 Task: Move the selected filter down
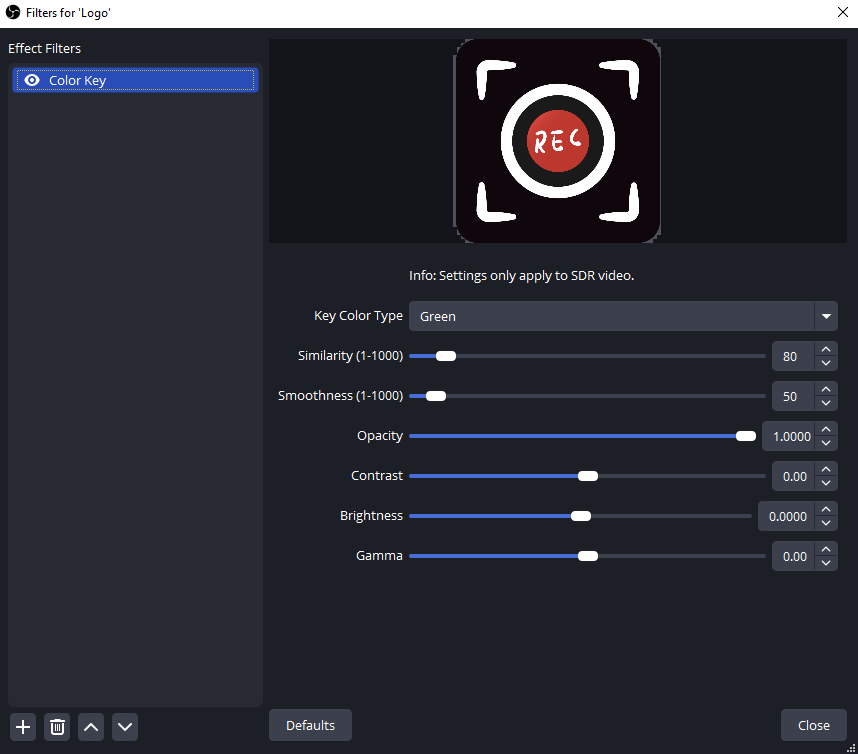[x=125, y=727]
